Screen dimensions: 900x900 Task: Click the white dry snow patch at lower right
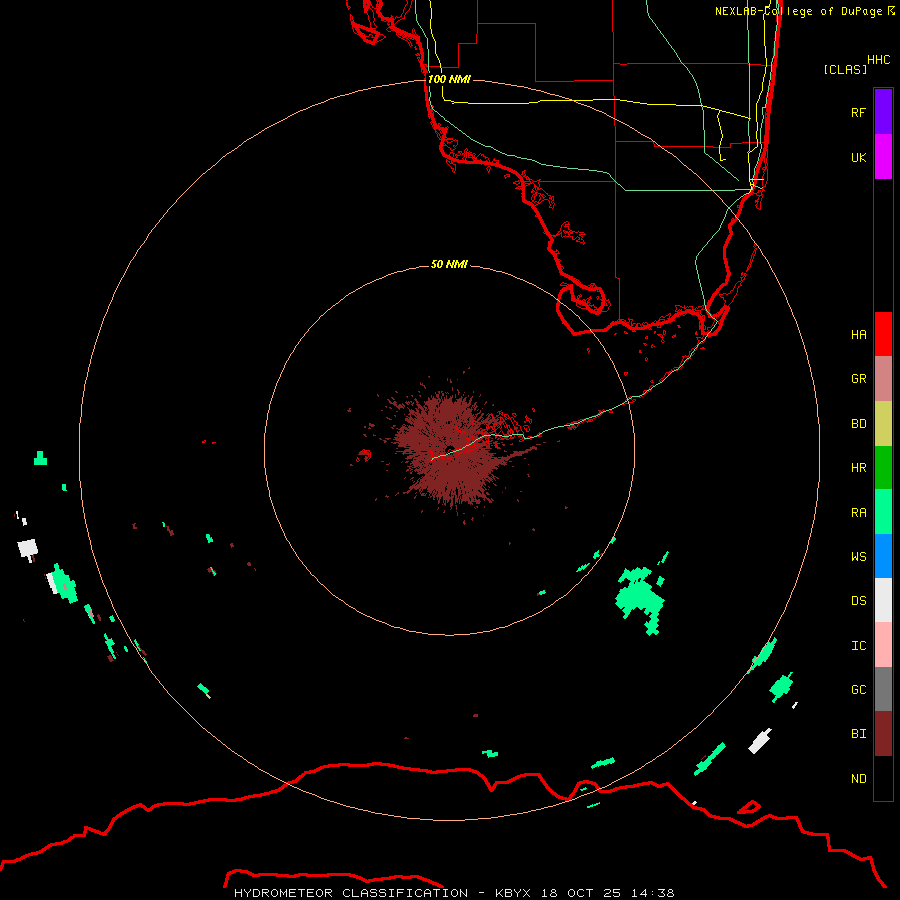pyautogui.click(x=760, y=741)
